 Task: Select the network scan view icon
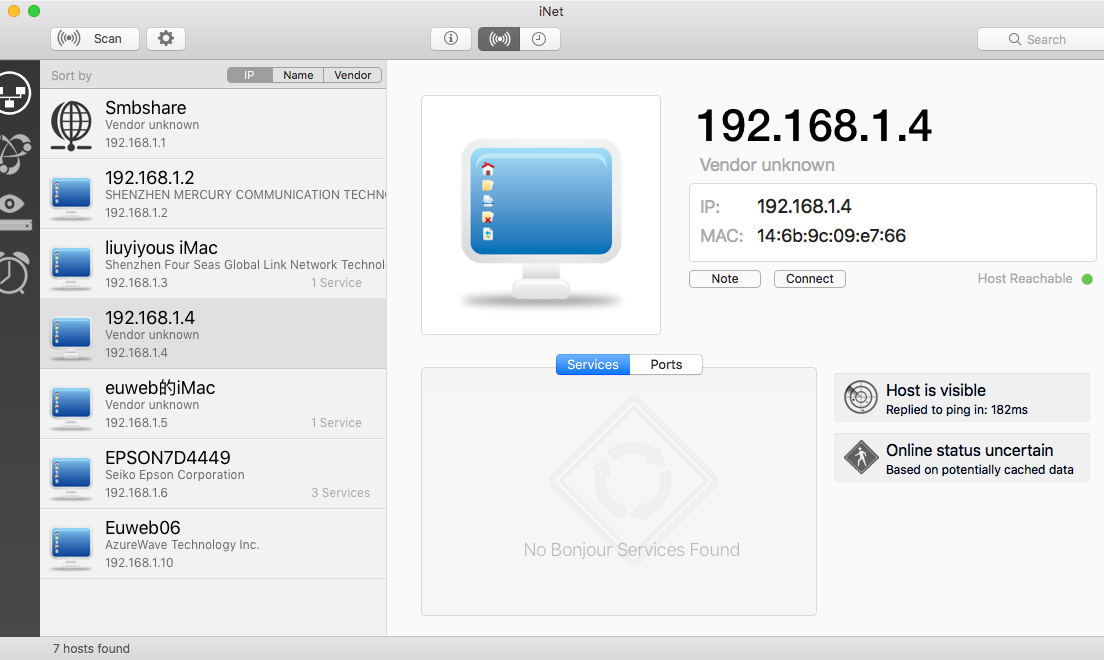tap(499, 39)
